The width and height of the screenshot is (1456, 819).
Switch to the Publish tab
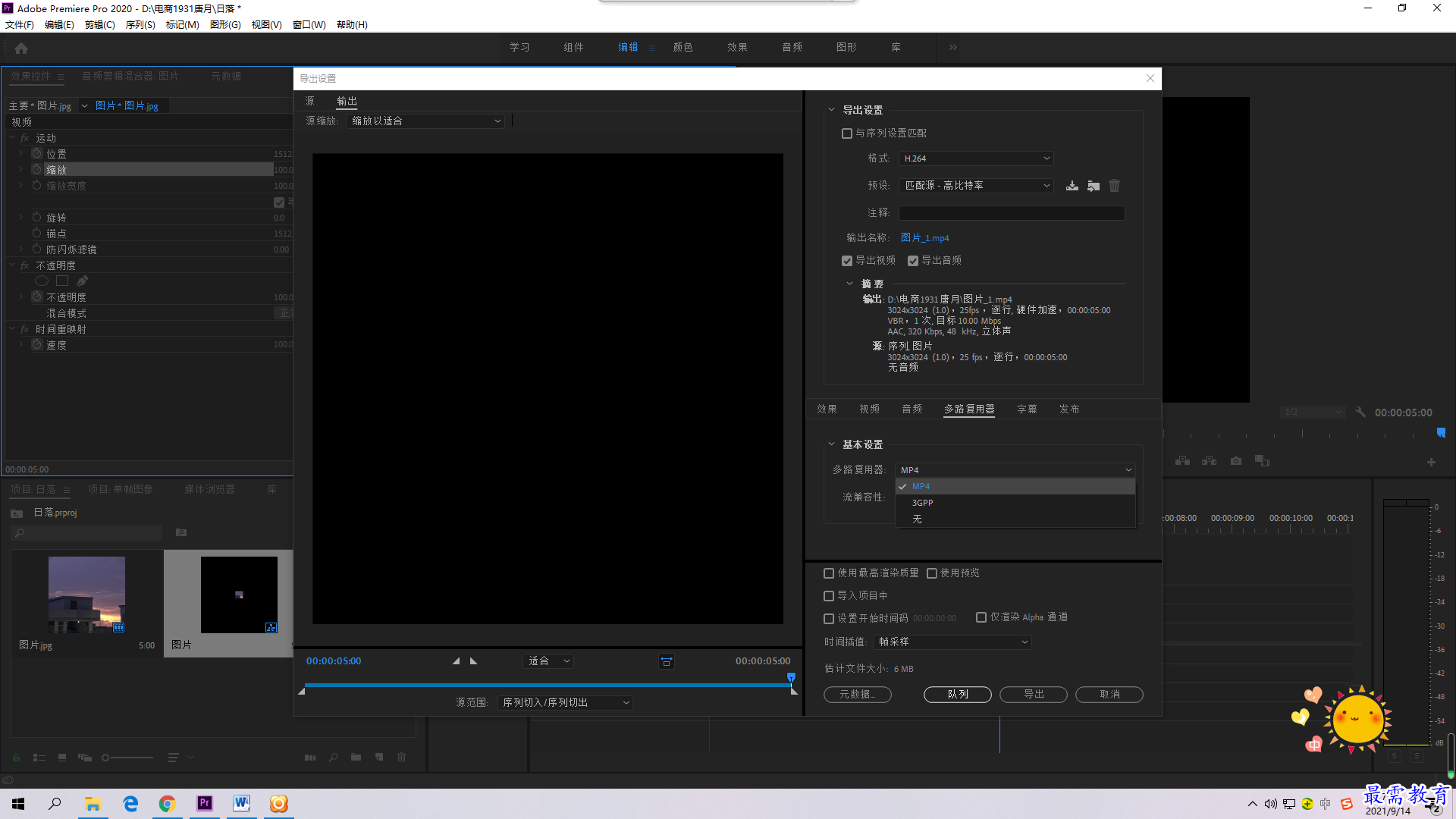click(x=1069, y=409)
